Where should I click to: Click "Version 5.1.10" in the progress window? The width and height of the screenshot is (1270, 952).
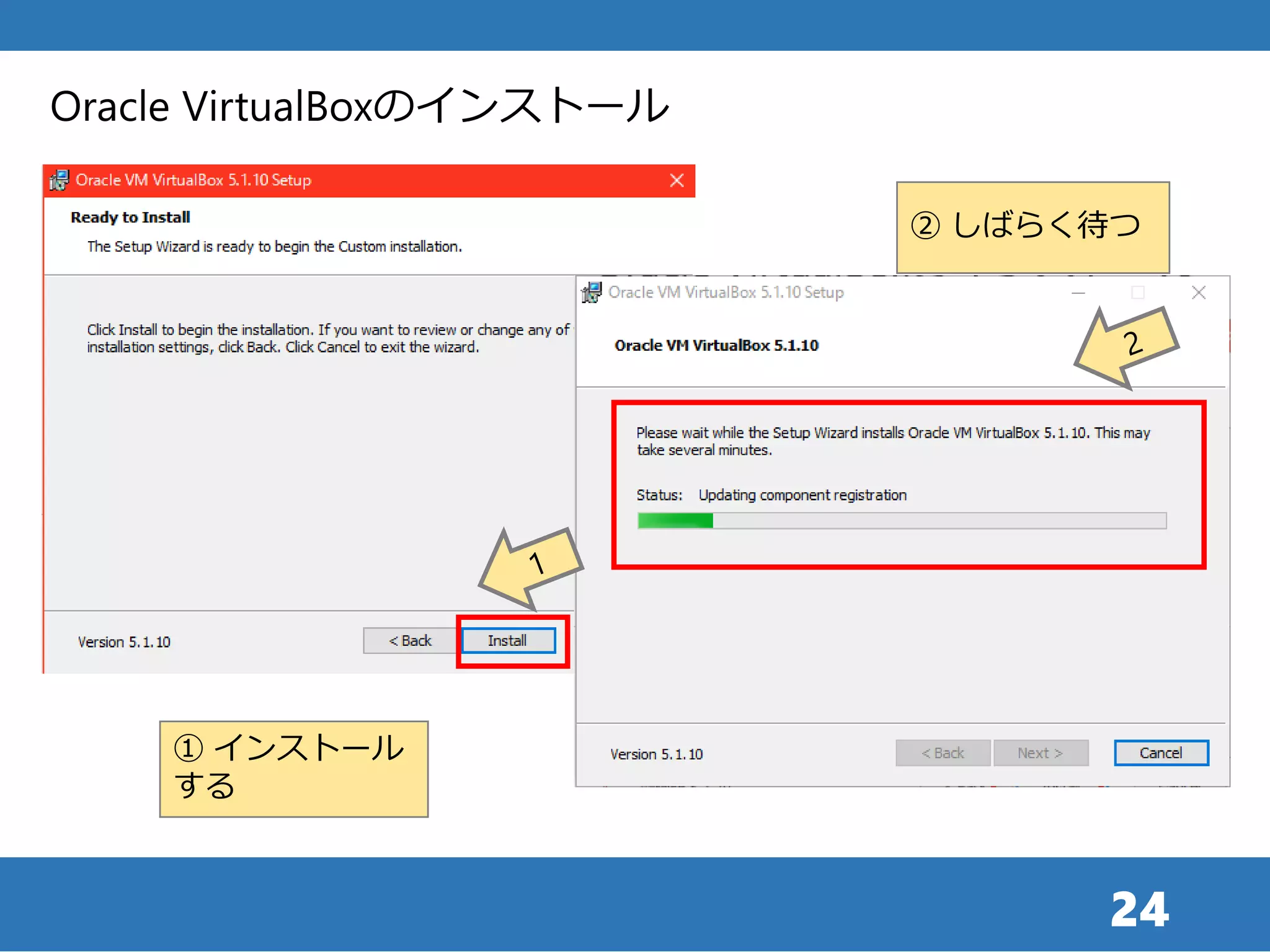pyautogui.click(x=656, y=754)
